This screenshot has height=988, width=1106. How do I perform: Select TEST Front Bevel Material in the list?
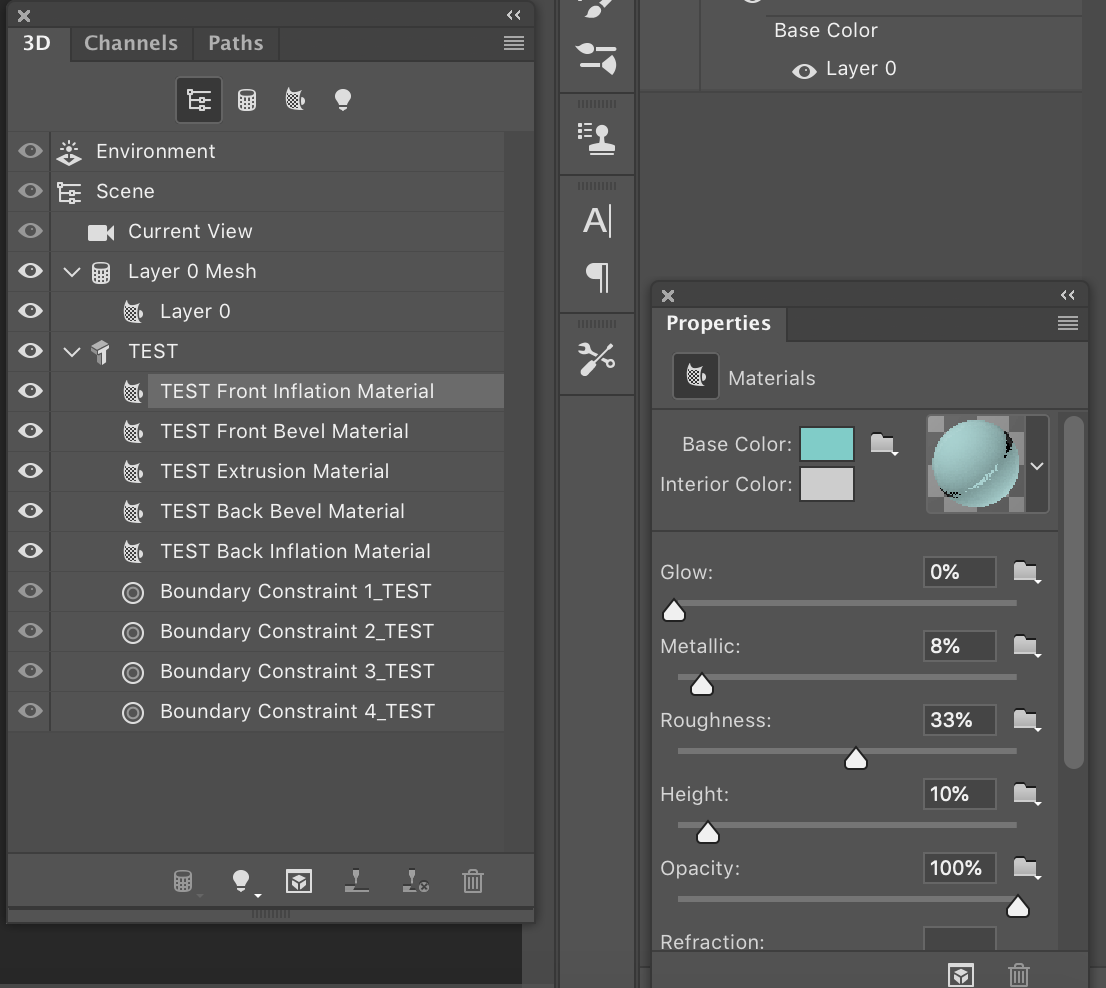(x=284, y=431)
